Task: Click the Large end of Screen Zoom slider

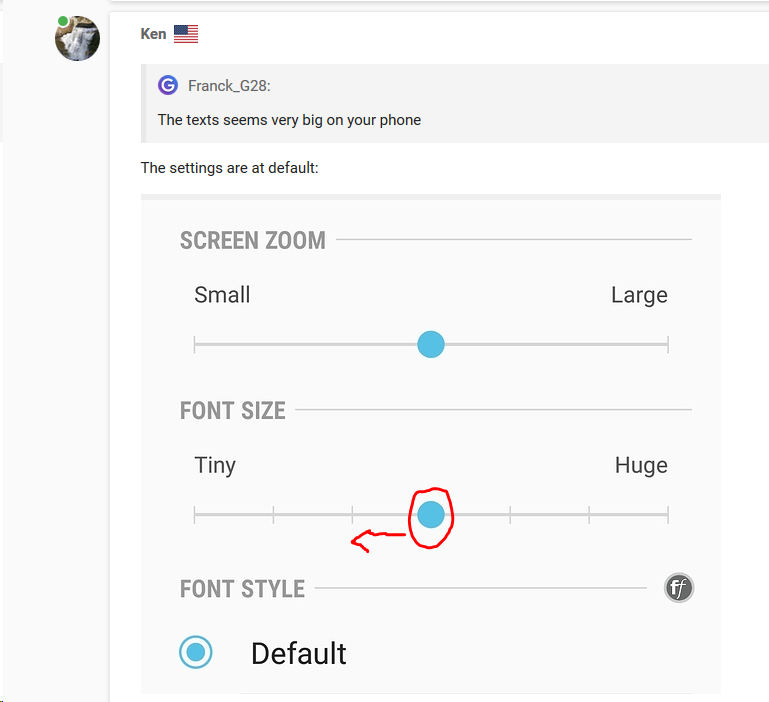Action: click(667, 345)
